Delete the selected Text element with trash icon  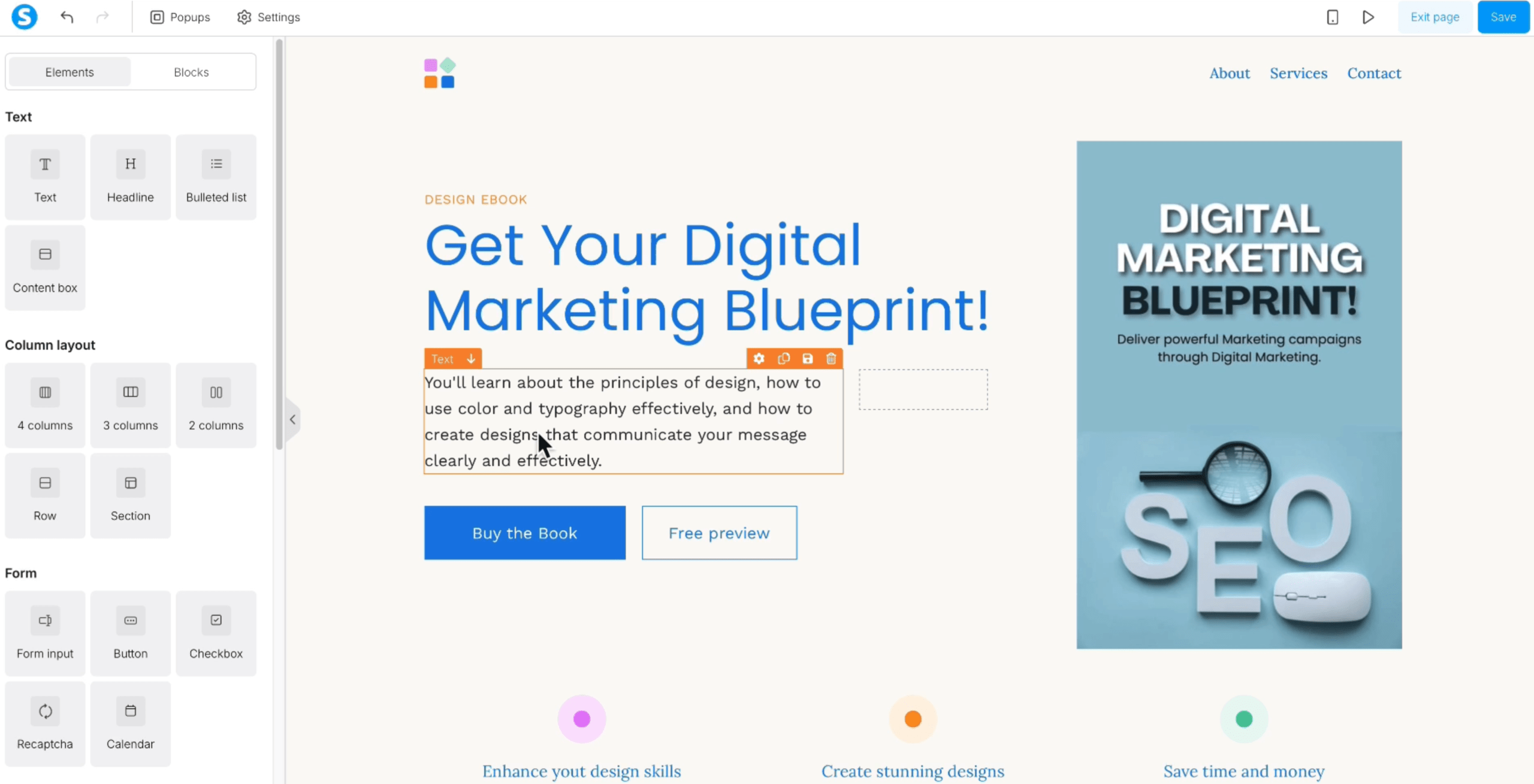coord(831,359)
